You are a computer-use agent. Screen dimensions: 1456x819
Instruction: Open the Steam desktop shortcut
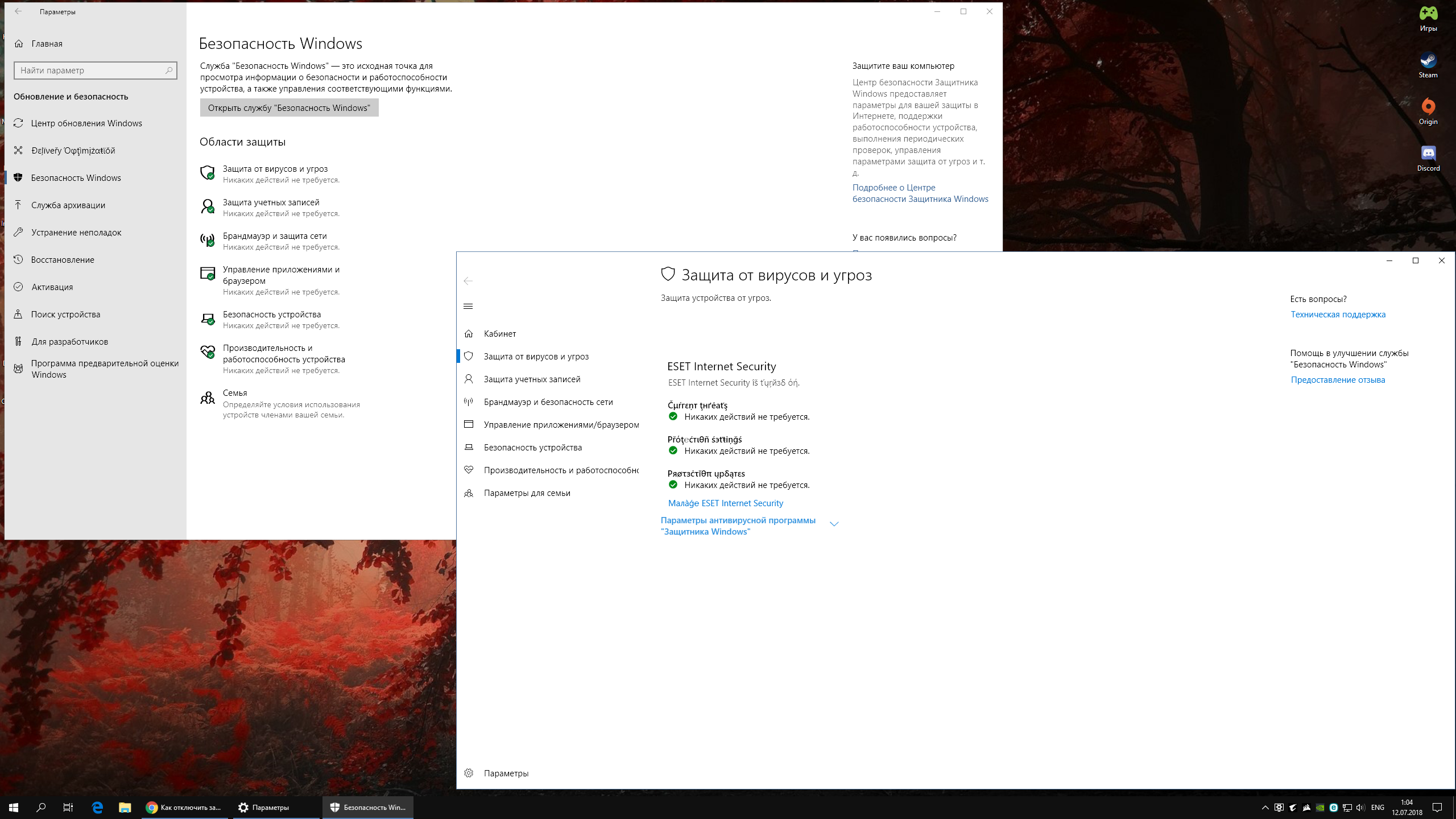click(x=1428, y=65)
